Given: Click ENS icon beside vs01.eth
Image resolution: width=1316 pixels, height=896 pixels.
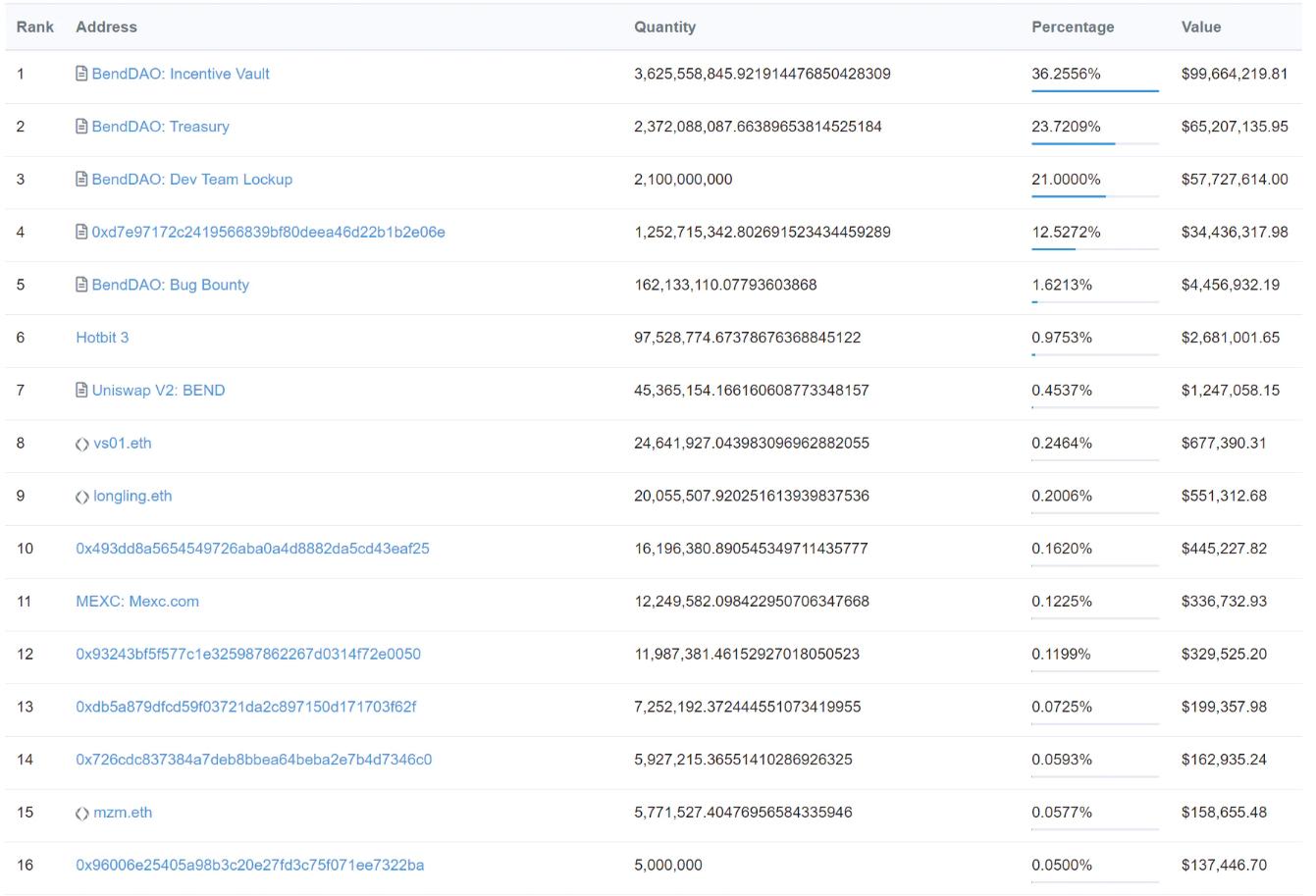Looking at the screenshot, I should point(82,444).
